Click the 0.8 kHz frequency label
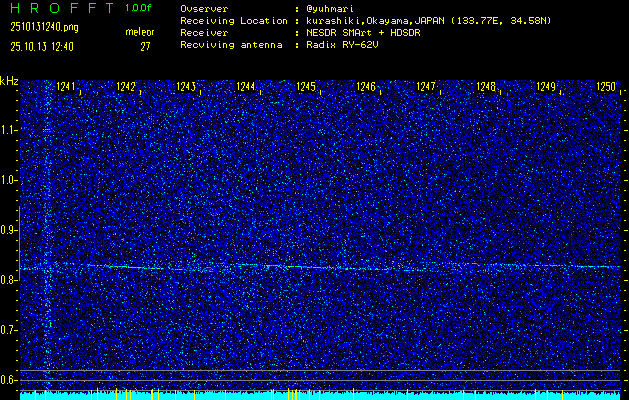629x400 pixels. (9, 280)
